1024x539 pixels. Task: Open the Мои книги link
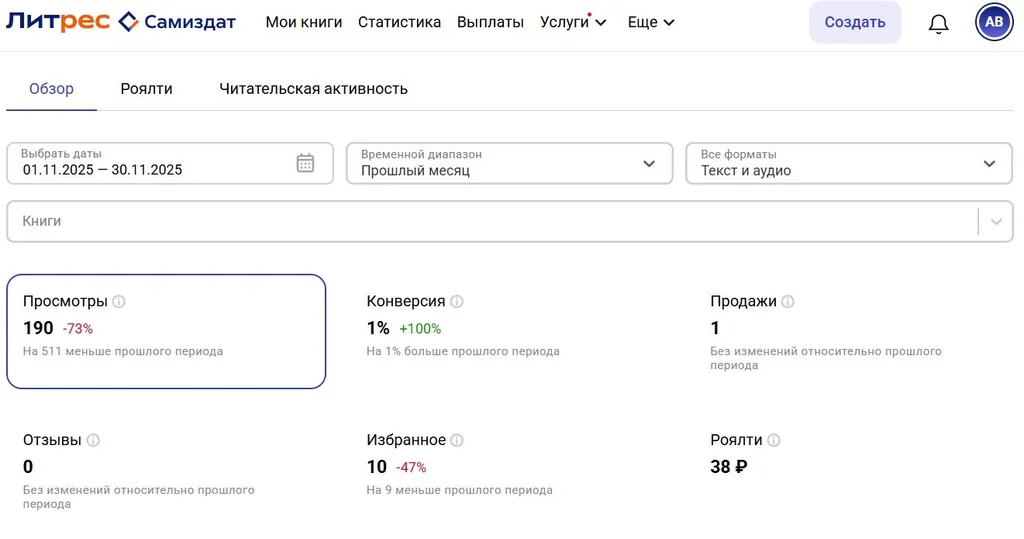(304, 22)
